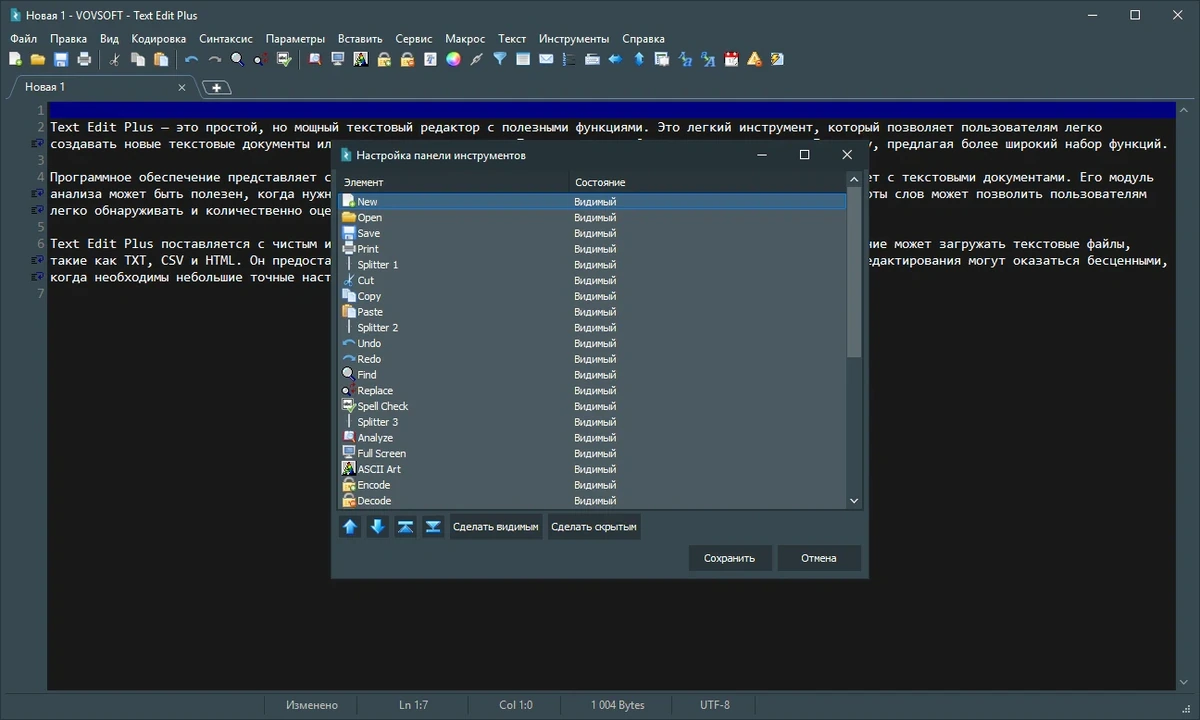
Task: Click the Redo arrow in main toolbar
Action: (x=214, y=59)
